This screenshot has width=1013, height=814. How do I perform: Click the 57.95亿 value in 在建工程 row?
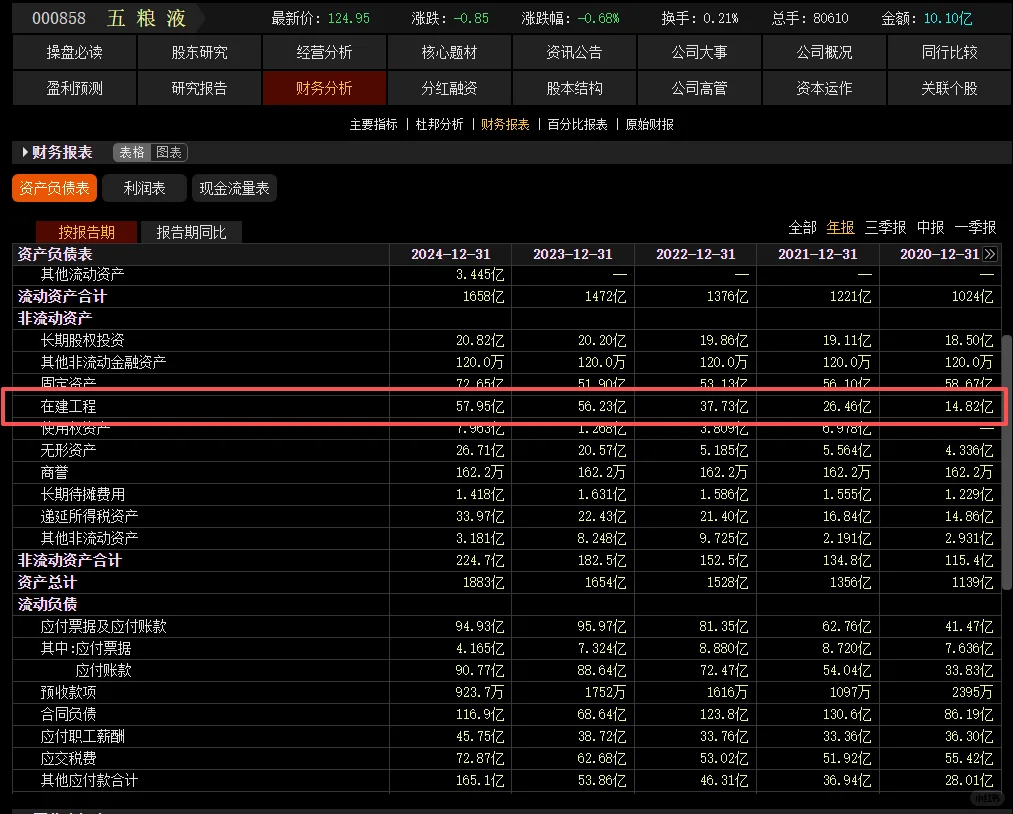click(480, 406)
